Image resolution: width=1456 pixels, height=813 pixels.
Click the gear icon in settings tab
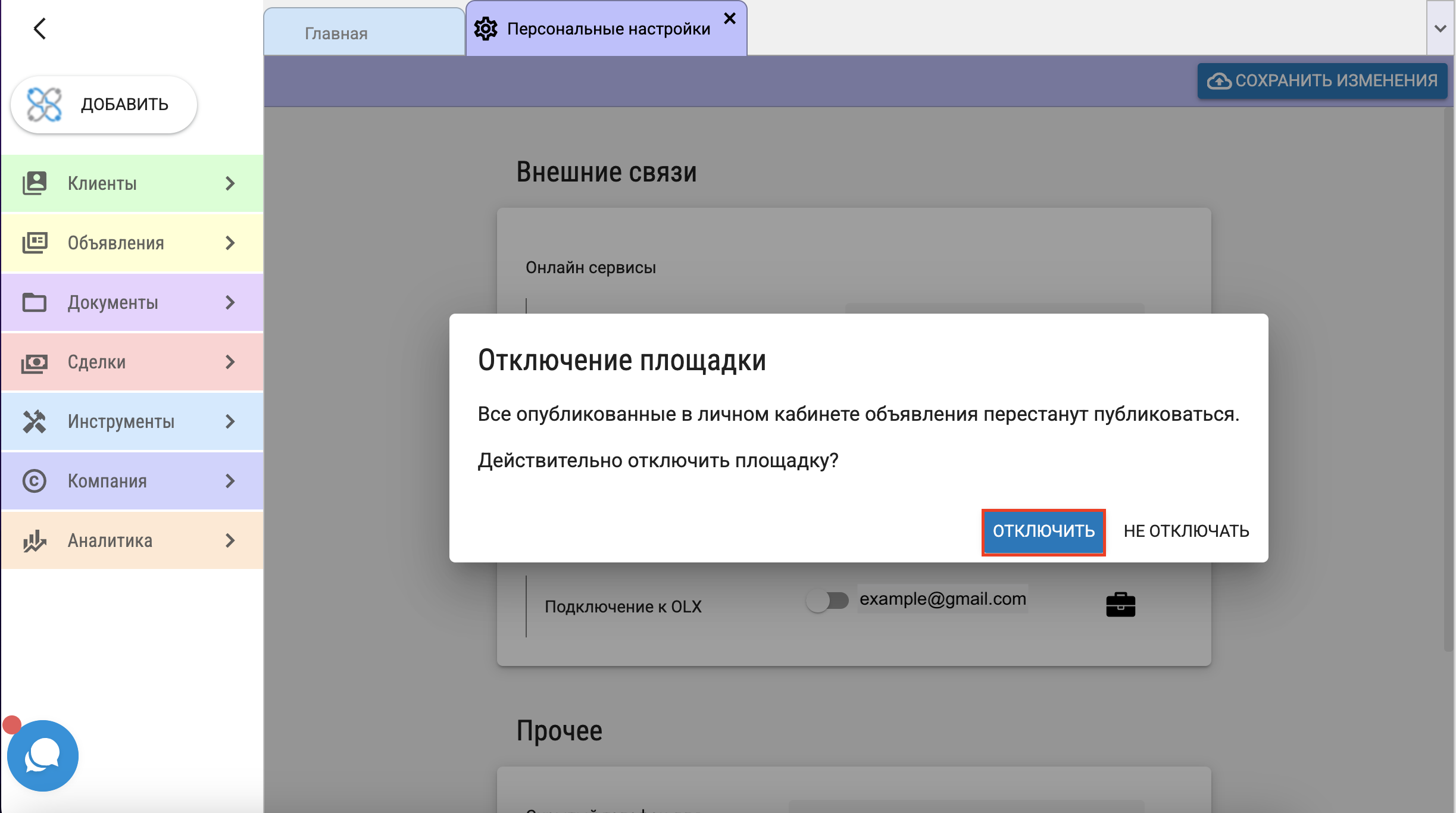pyautogui.click(x=486, y=29)
